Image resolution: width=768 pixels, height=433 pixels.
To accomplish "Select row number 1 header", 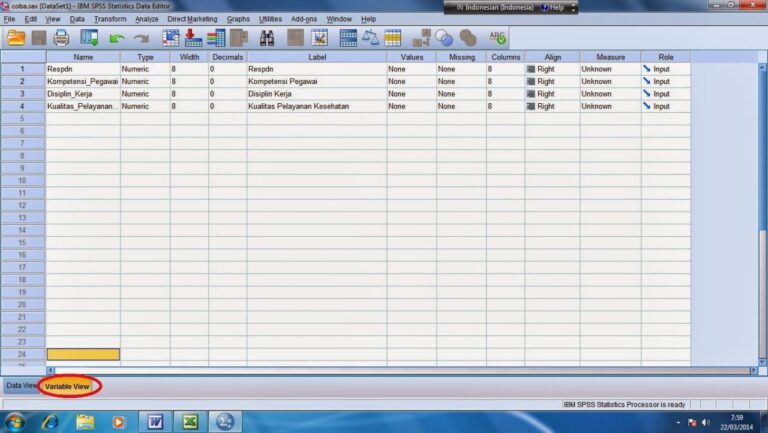I will [x=23, y=69].
